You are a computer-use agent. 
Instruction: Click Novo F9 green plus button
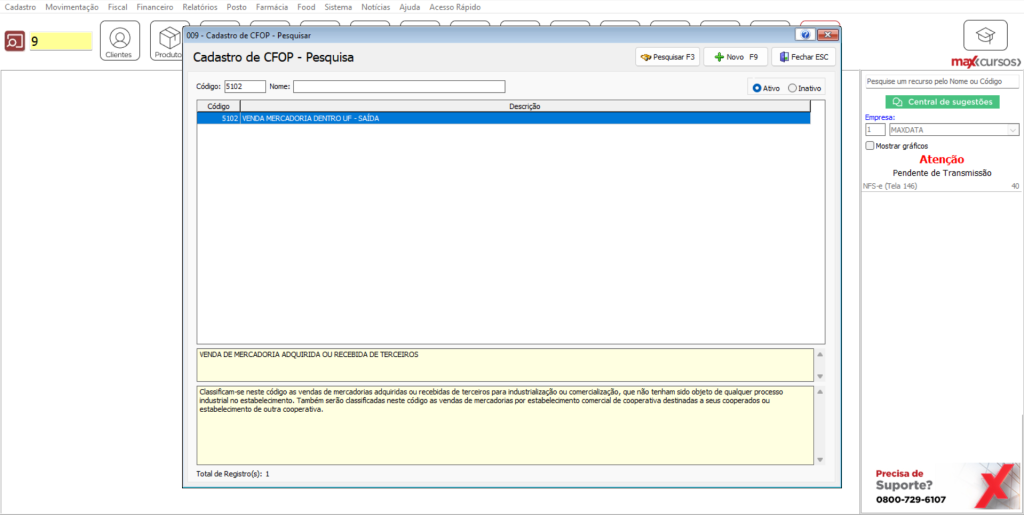click(x=735, y=57)
